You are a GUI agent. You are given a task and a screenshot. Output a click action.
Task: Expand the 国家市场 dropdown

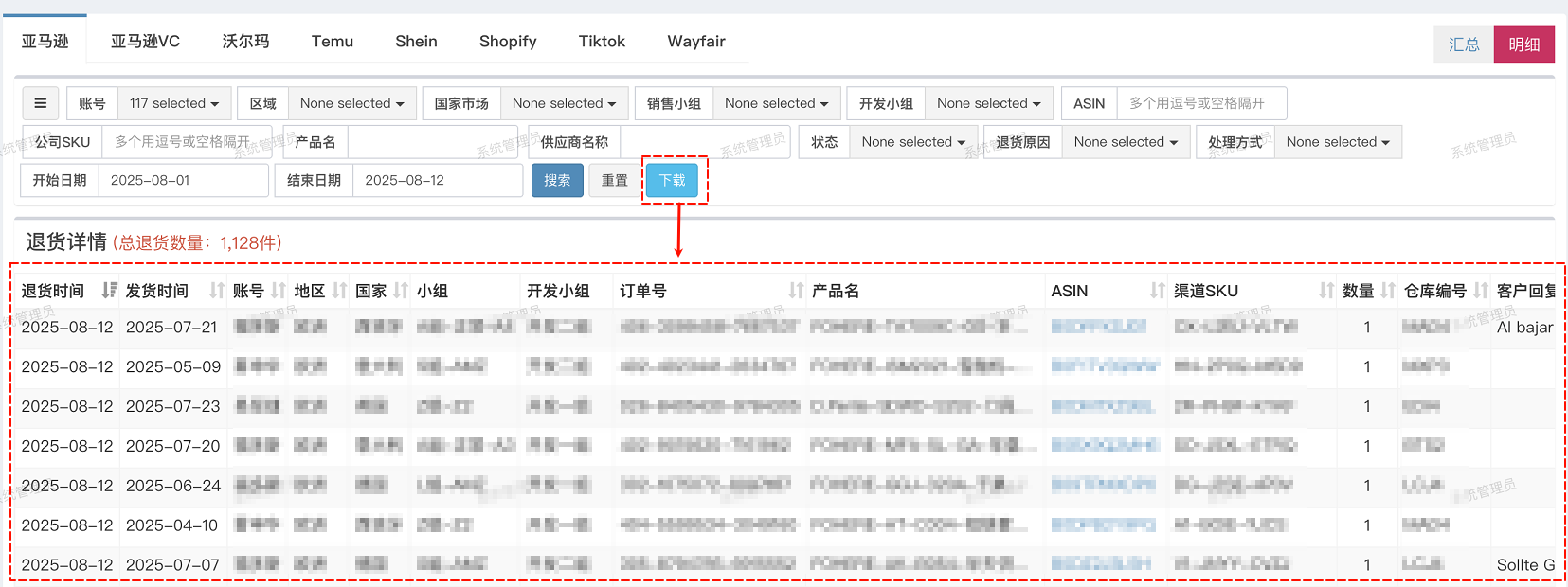pos(564,103)
